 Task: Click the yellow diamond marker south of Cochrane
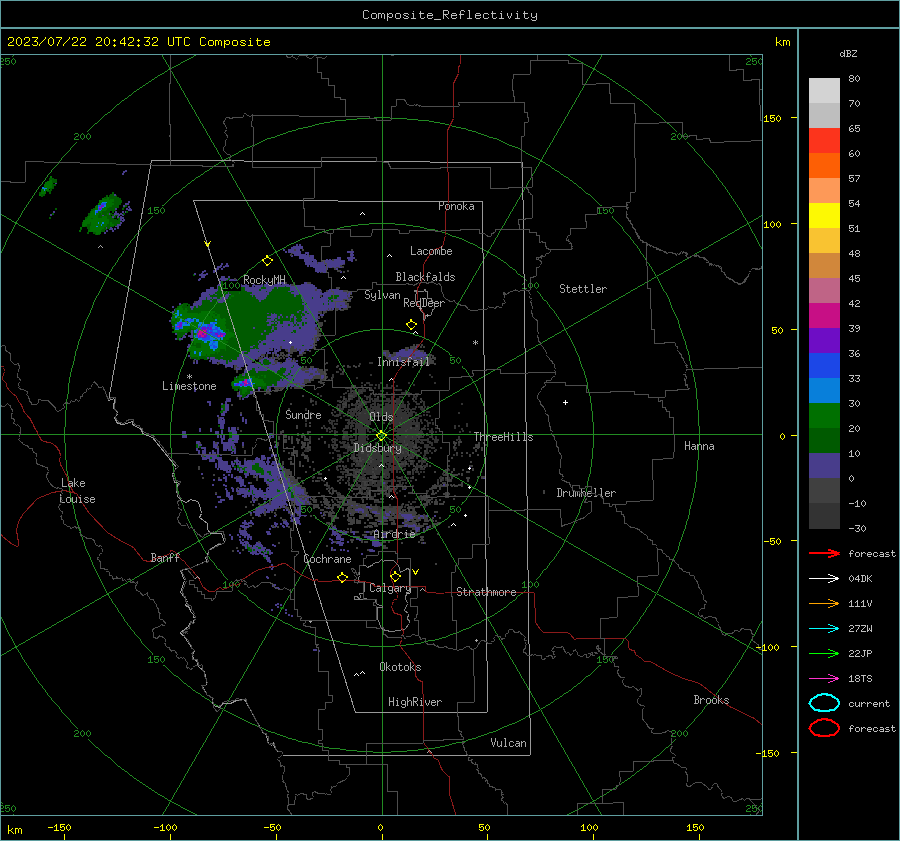(343, 577)
